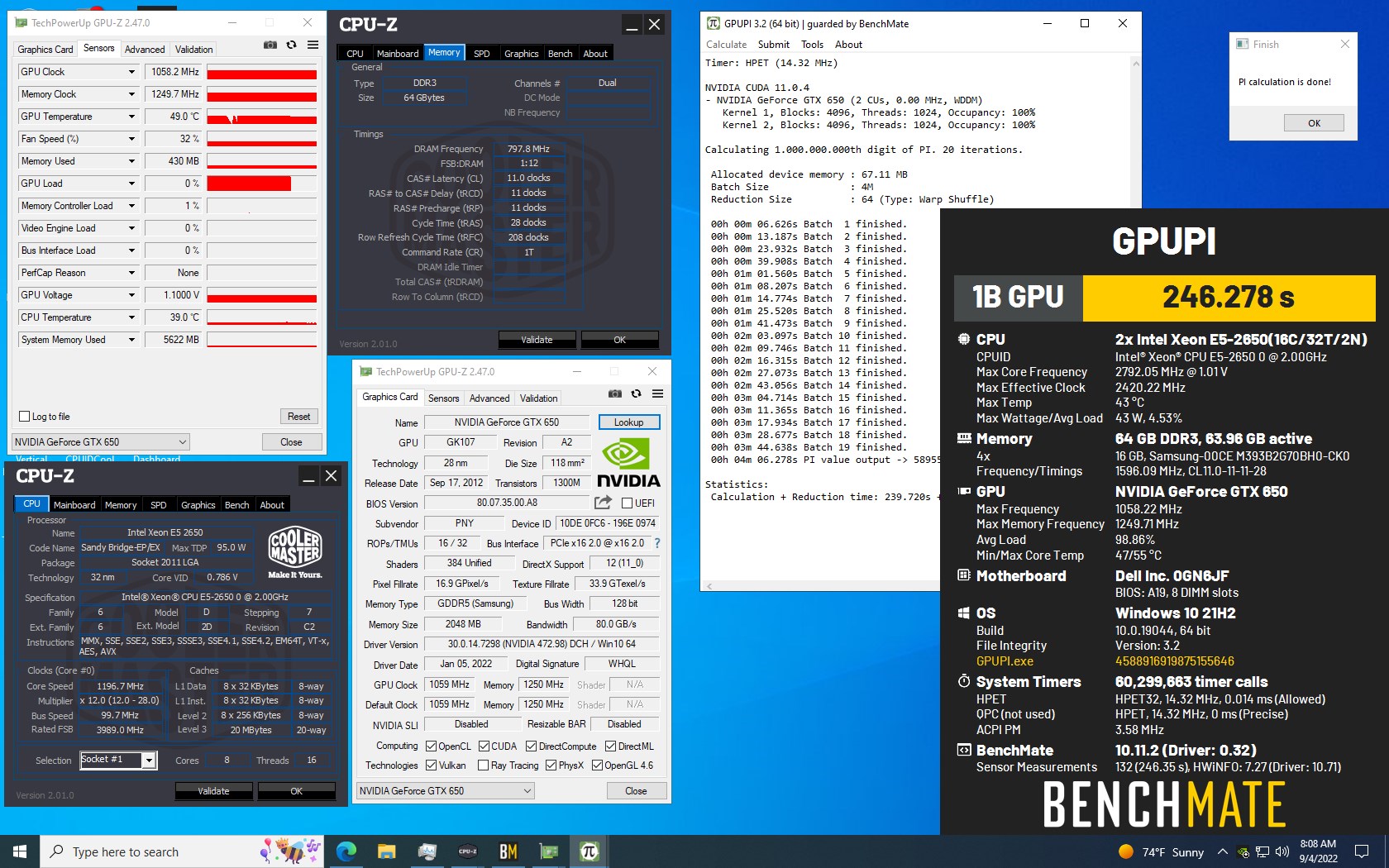The width and height of the screenshot is (1389, 868).
Task: Open Windows Start menu
Action: coord(20,851)
